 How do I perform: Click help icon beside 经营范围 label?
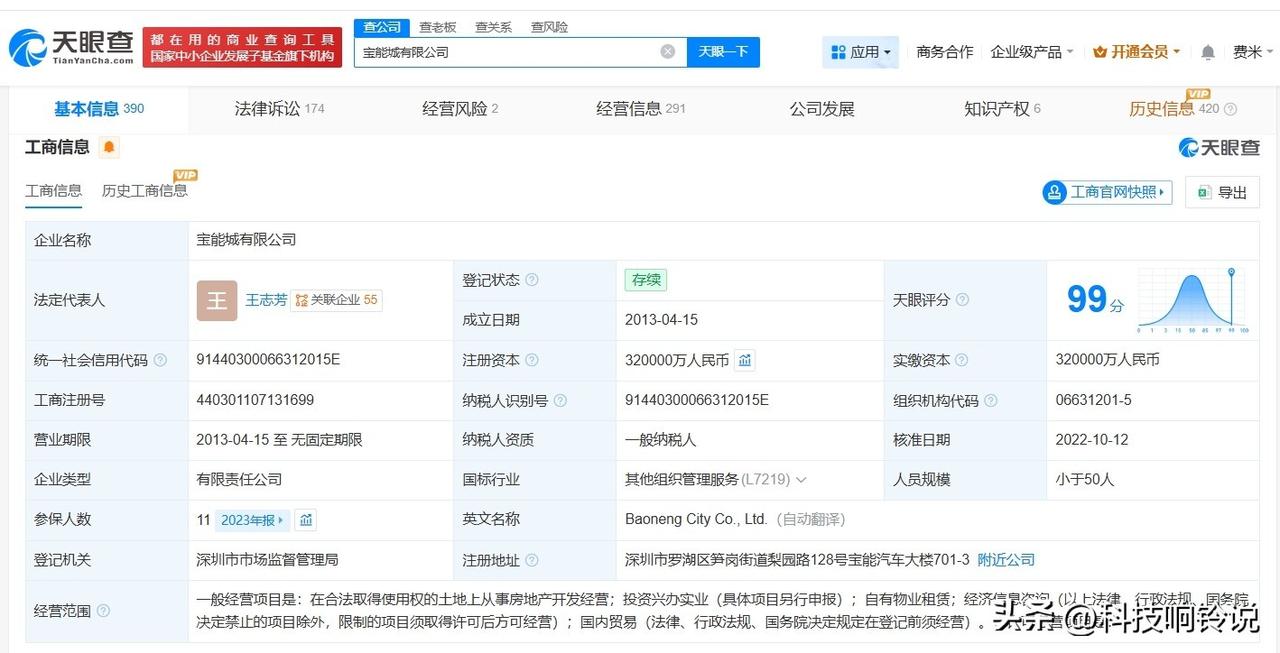tap(103, 611)
